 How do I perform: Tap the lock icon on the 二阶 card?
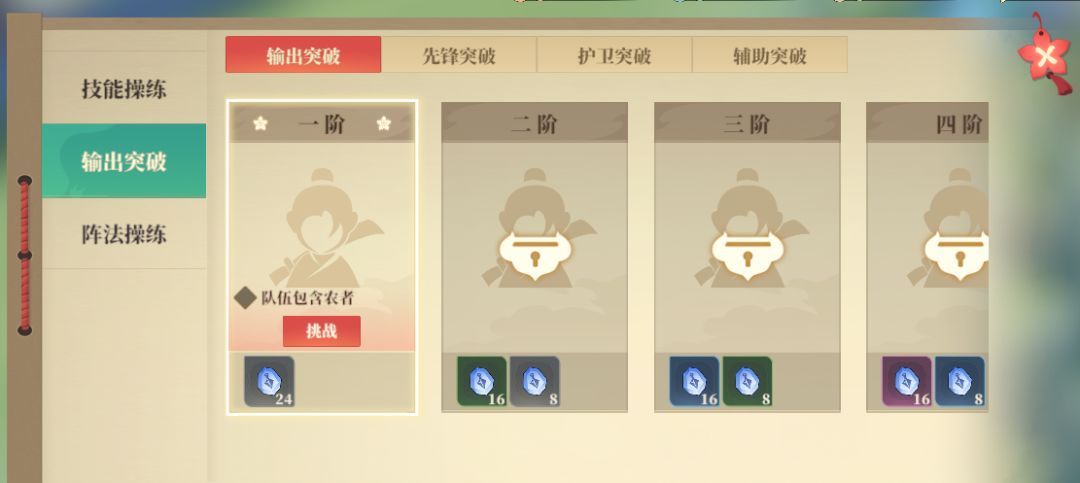pos(534,255)
